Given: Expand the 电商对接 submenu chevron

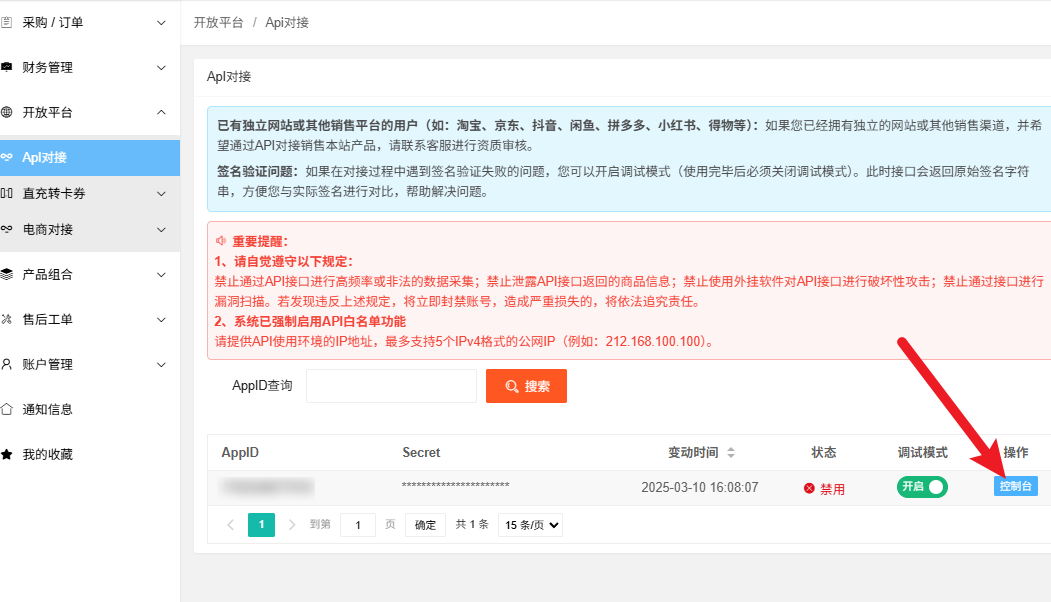Looking at the screenshot, I should pyautogui.click(x=161, y=230).
